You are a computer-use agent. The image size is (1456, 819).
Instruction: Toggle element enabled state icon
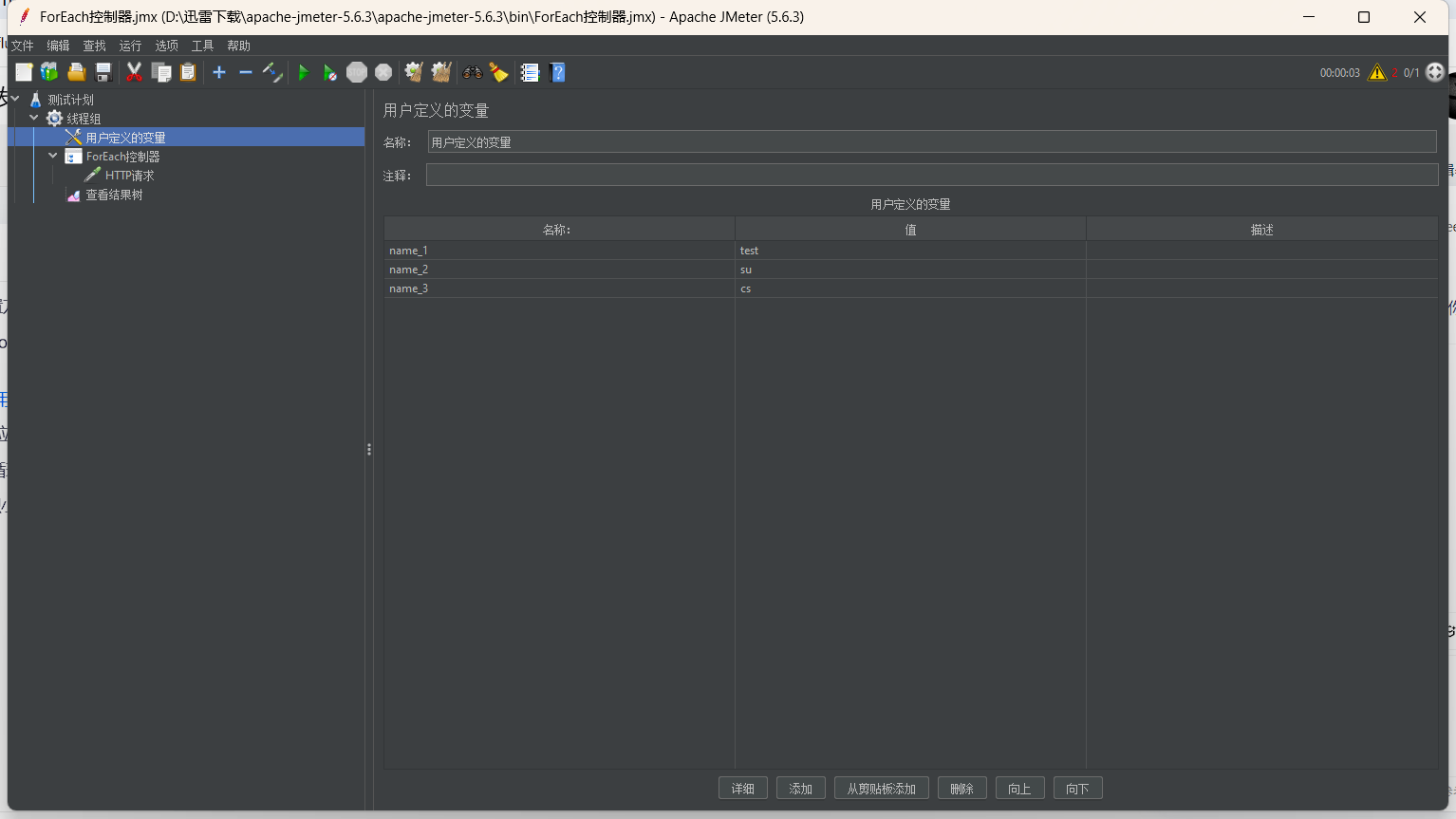coord(272,72)
